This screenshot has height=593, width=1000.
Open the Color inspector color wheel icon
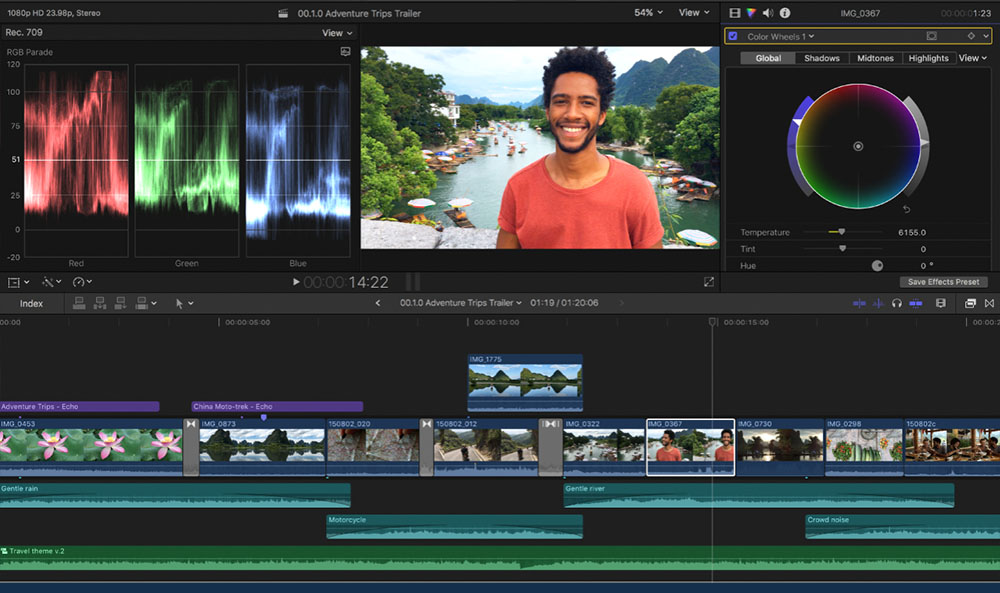tap(752, 12)
